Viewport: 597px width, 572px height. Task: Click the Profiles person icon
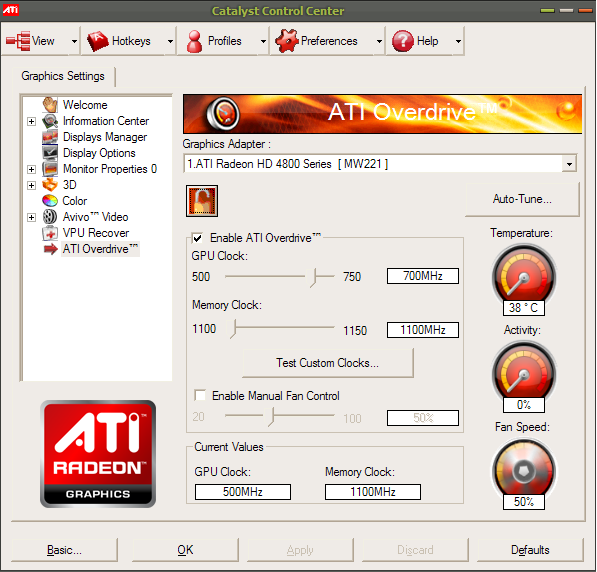point(195,41)
